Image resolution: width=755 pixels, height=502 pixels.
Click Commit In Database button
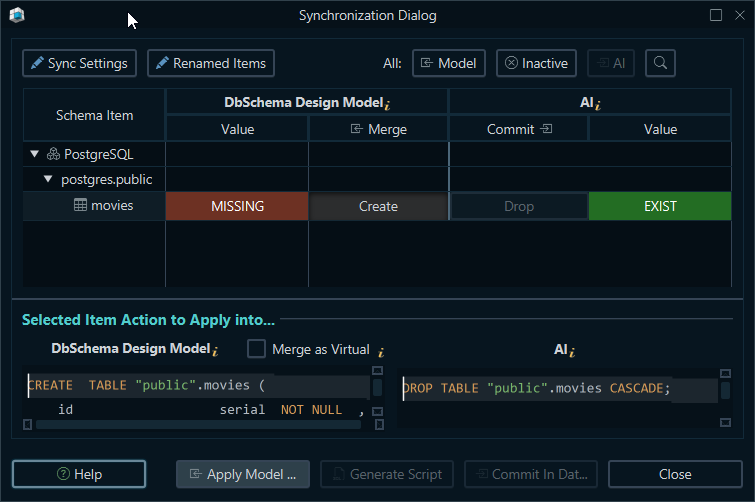[531, 474]
